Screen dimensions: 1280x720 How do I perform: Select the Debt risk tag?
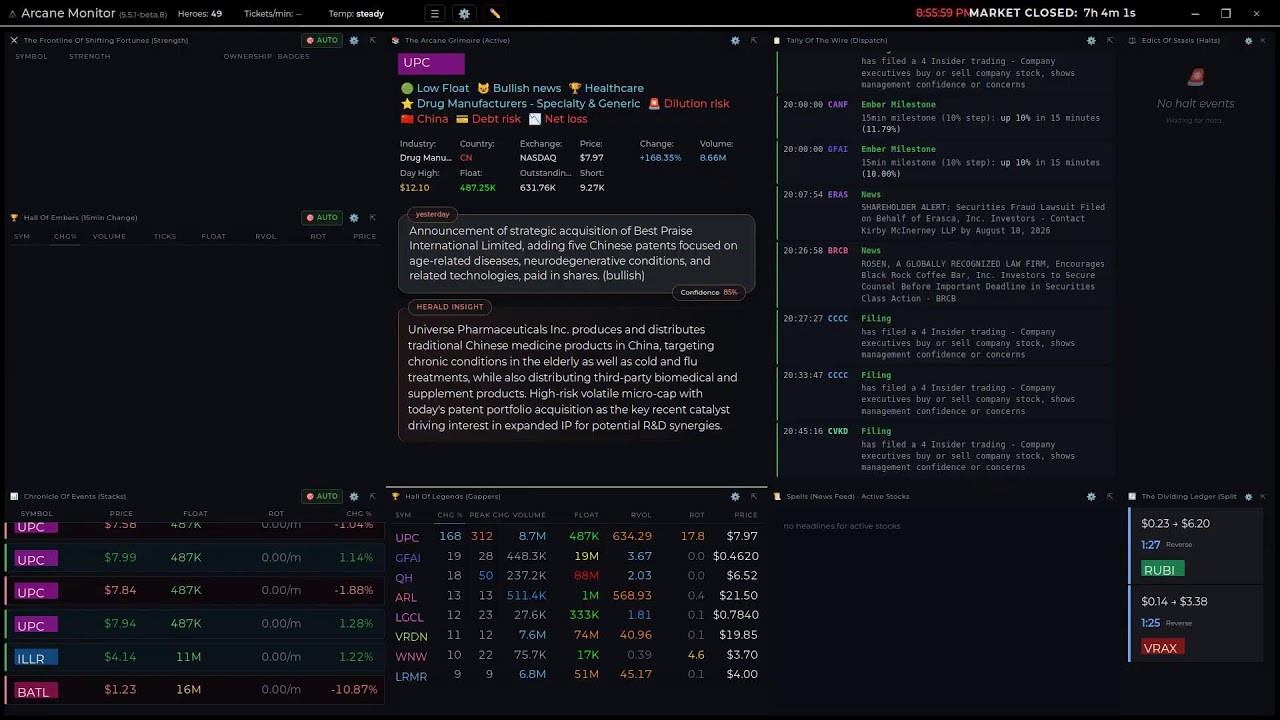click(488, 119)
